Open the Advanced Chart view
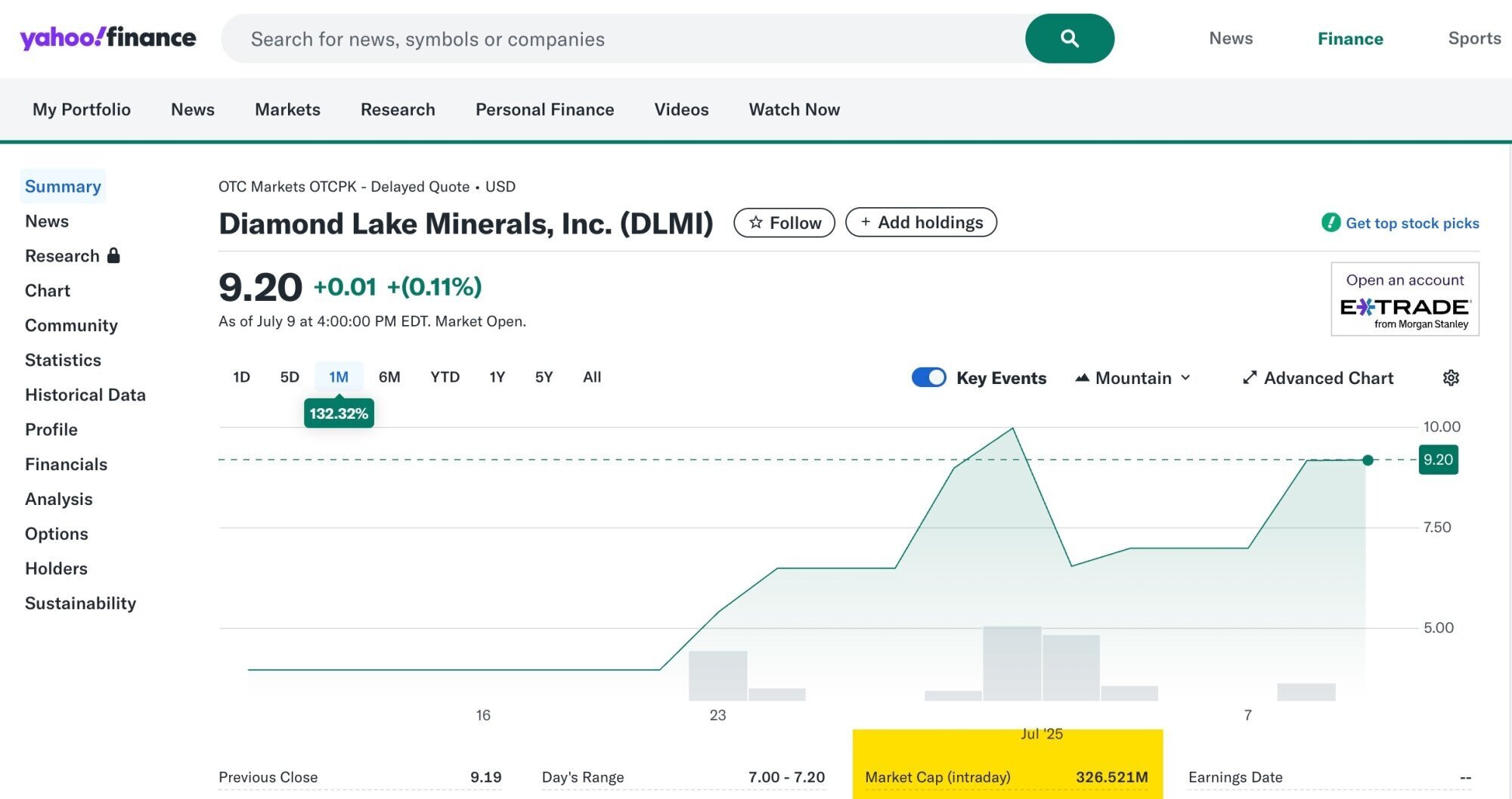 pyautogui.click(x=1318, y=378)
